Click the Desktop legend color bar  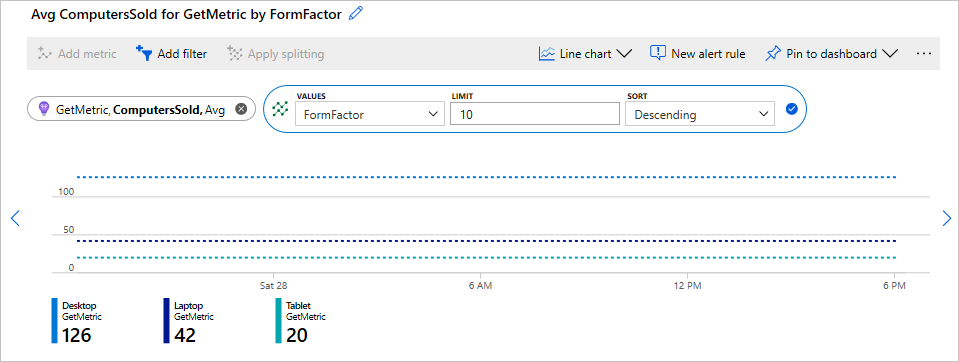(54, 320)
